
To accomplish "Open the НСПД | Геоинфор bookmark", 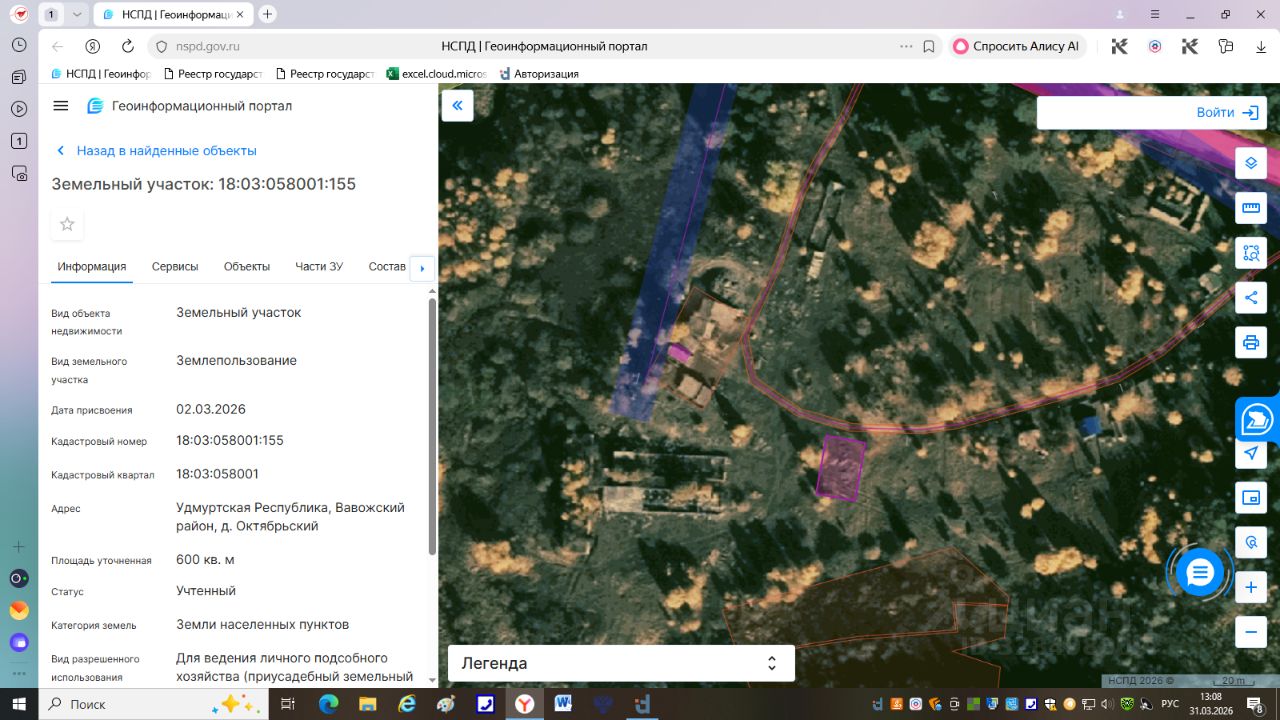I will point(100,73).
